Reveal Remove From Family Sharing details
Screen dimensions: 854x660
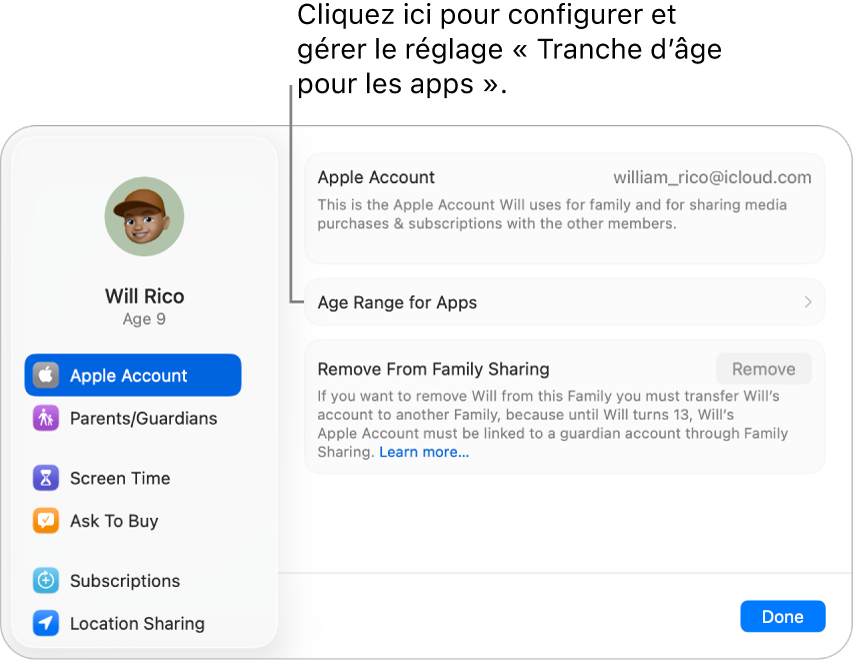pyautogui.click(x=432, y=369)
